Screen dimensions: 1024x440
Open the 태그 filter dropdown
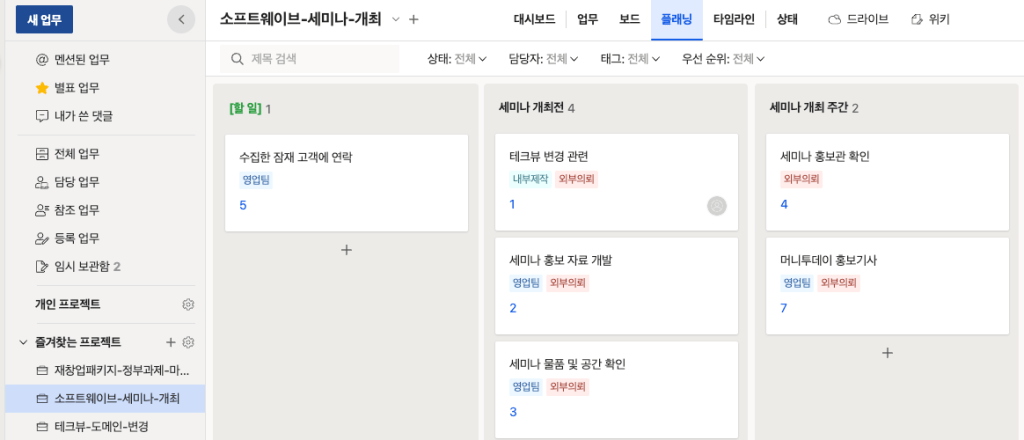coord(630,59)
